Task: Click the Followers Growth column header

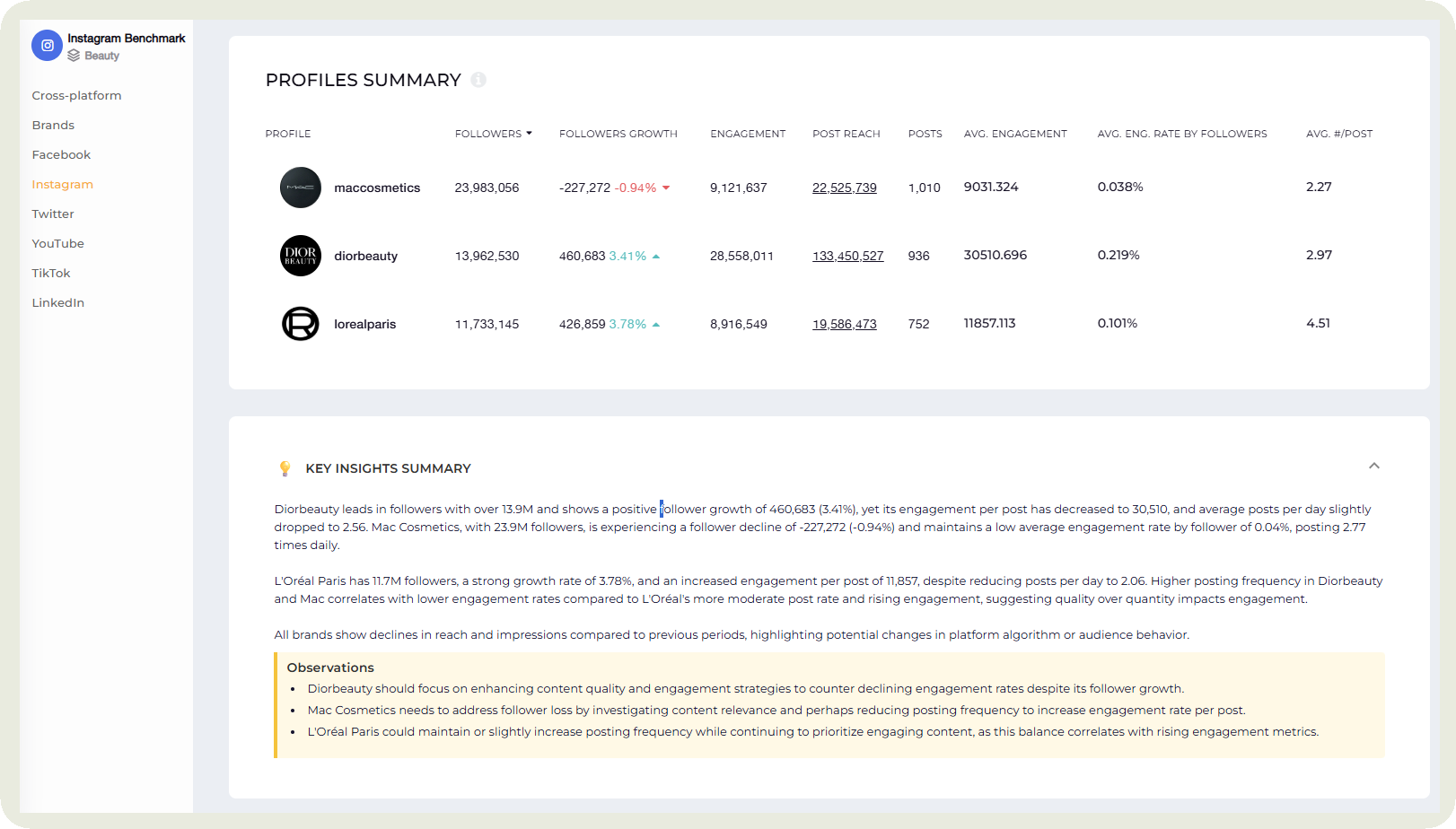Action: (618, 134)
